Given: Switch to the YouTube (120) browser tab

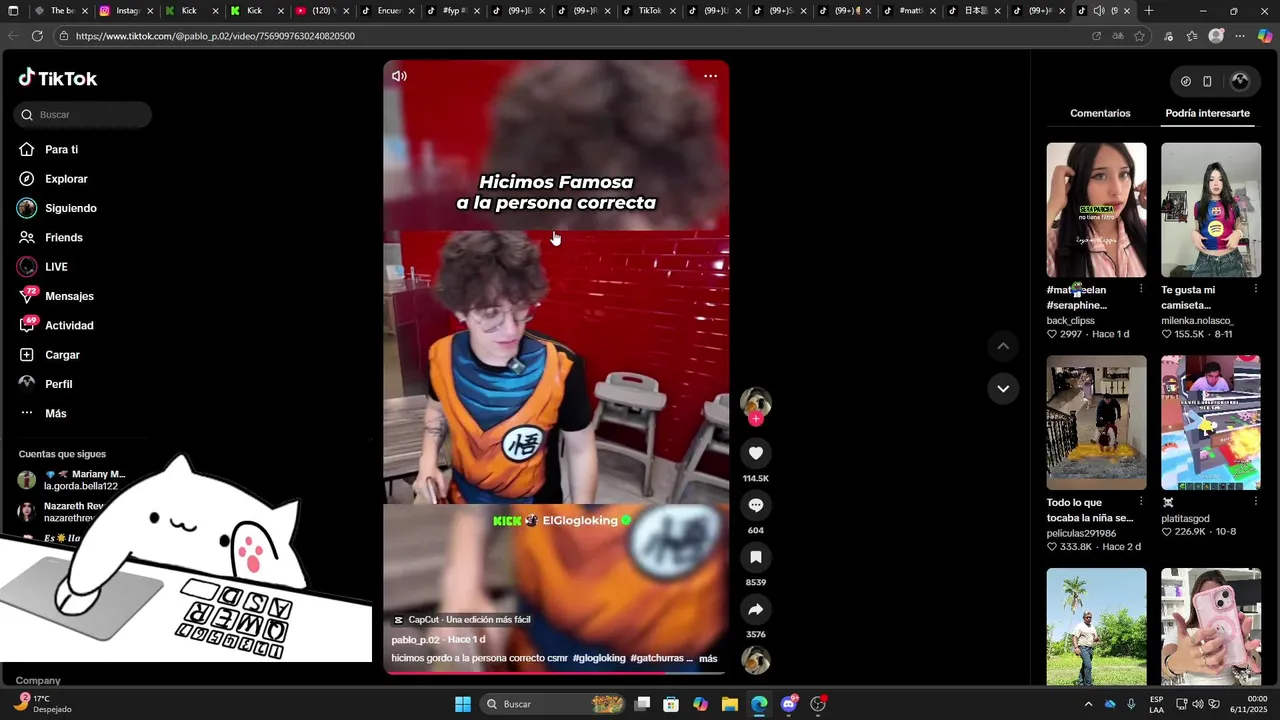Looking at the screenshot, I should point(320,11).
